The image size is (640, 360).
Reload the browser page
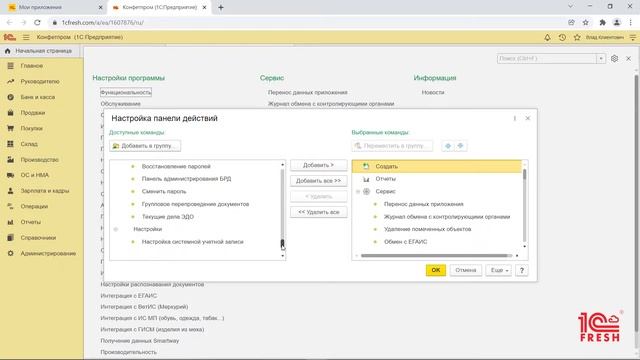[37, 22]
